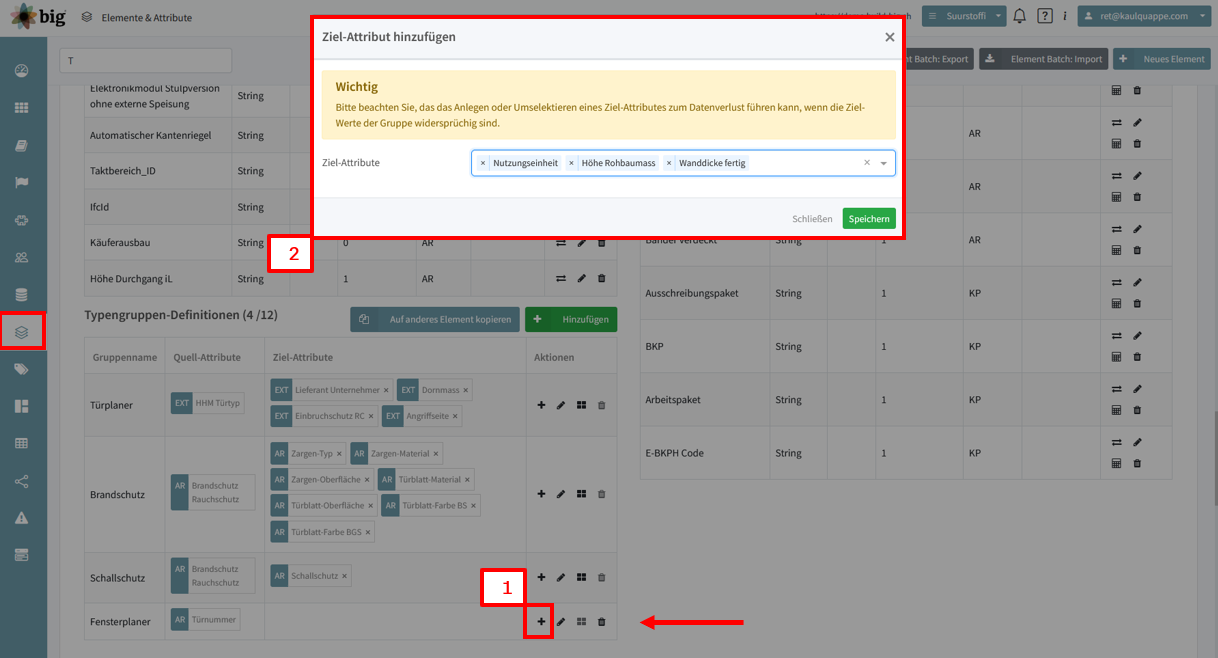Delete the Fensterplaner group via trash icon
Viewport: 1218px width, 658px height.
pyautogui.click(x=601, y=622)
